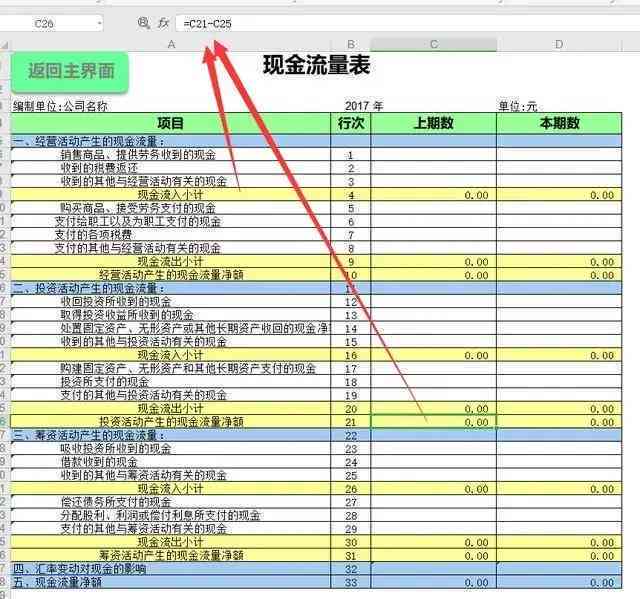
Task: Click 收到的其他与经营活动有关的现金 cell
Action: [171, 182]
